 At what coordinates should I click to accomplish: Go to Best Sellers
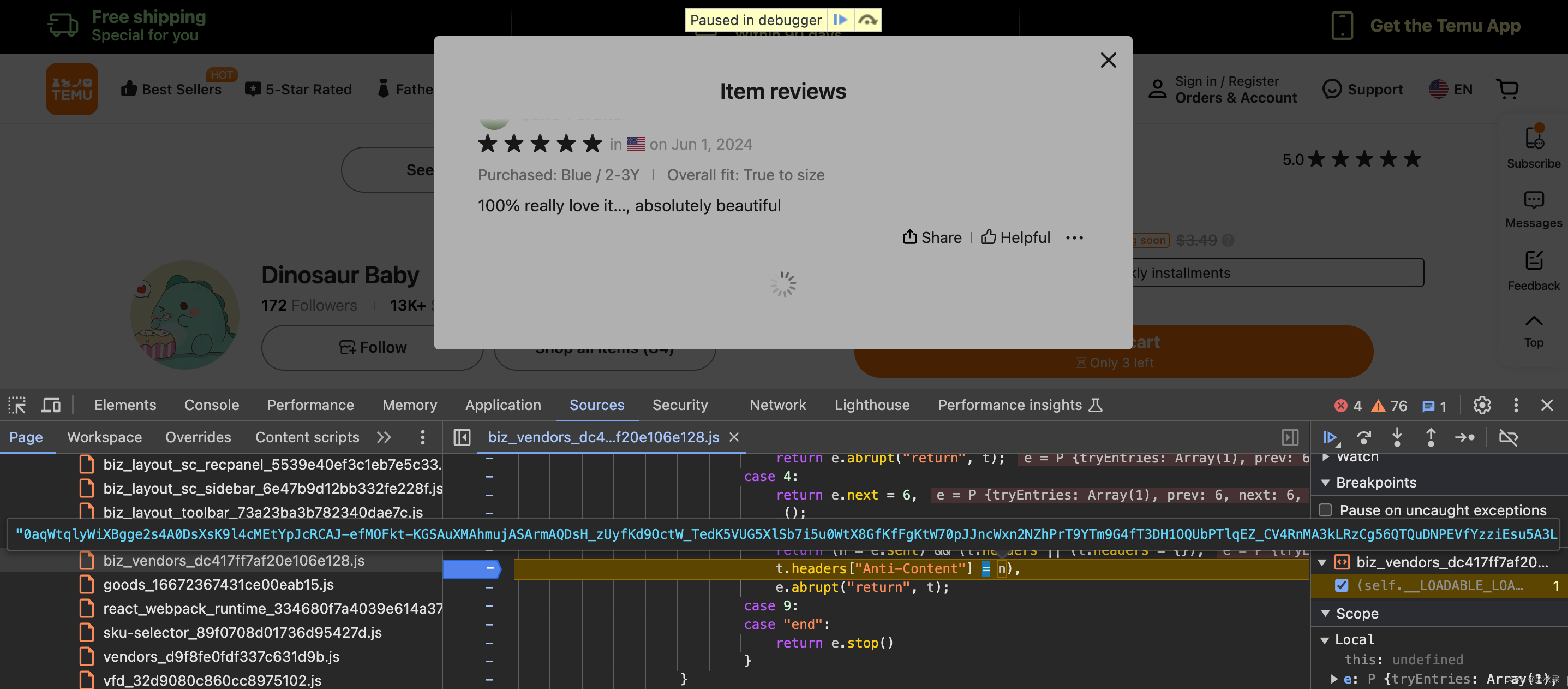(x=172, y=89)
